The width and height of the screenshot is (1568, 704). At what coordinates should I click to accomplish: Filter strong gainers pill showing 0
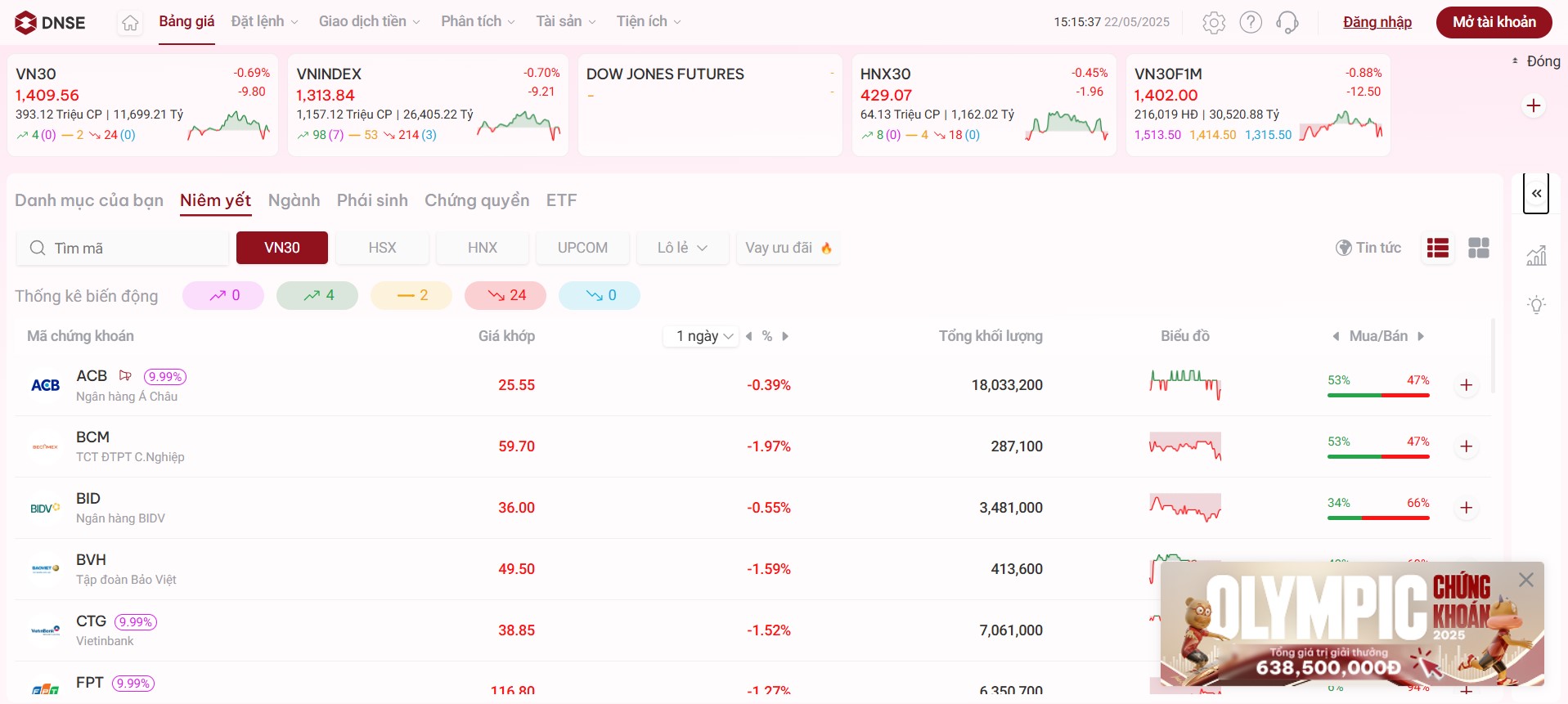223,295
